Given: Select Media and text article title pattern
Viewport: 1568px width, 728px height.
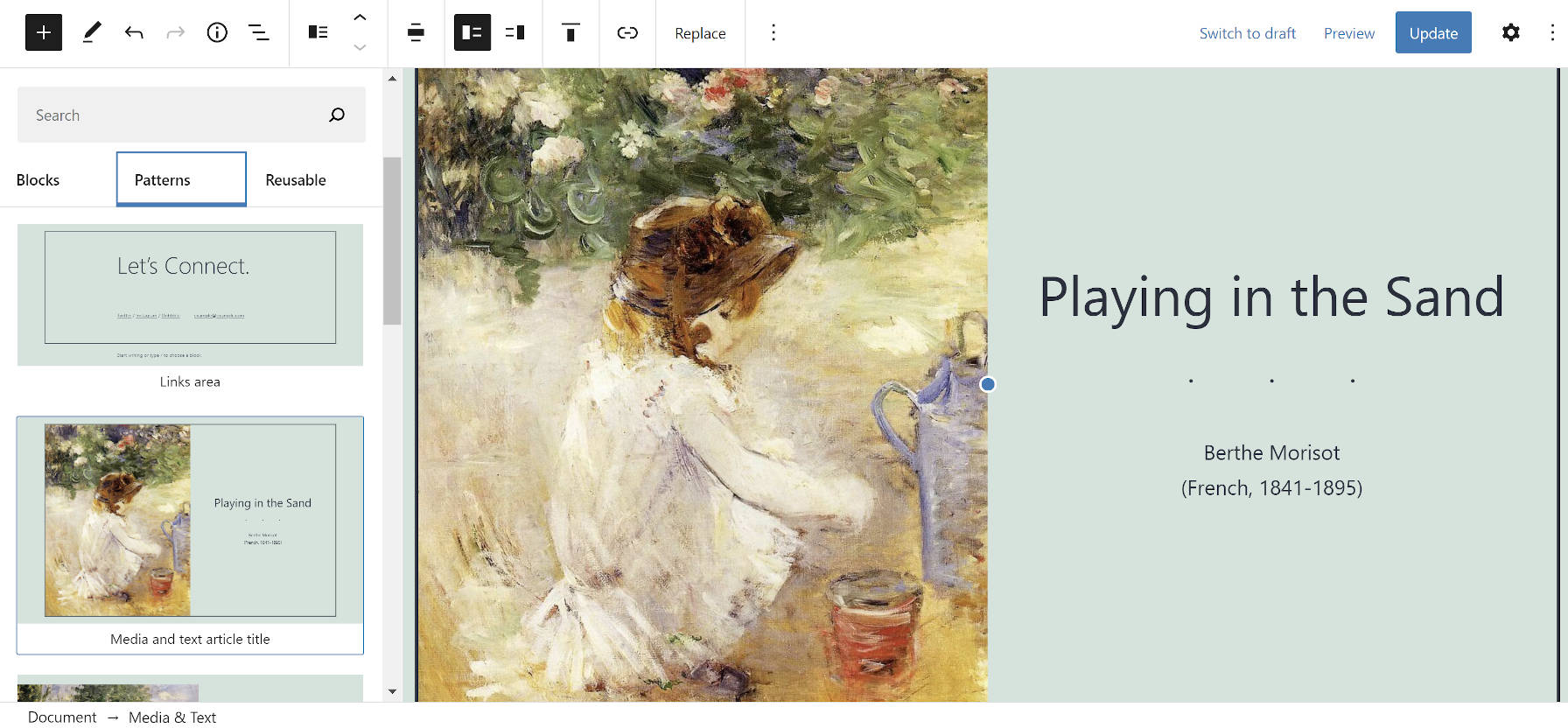Looking at the screenshot, I should (x=190, y=535).
